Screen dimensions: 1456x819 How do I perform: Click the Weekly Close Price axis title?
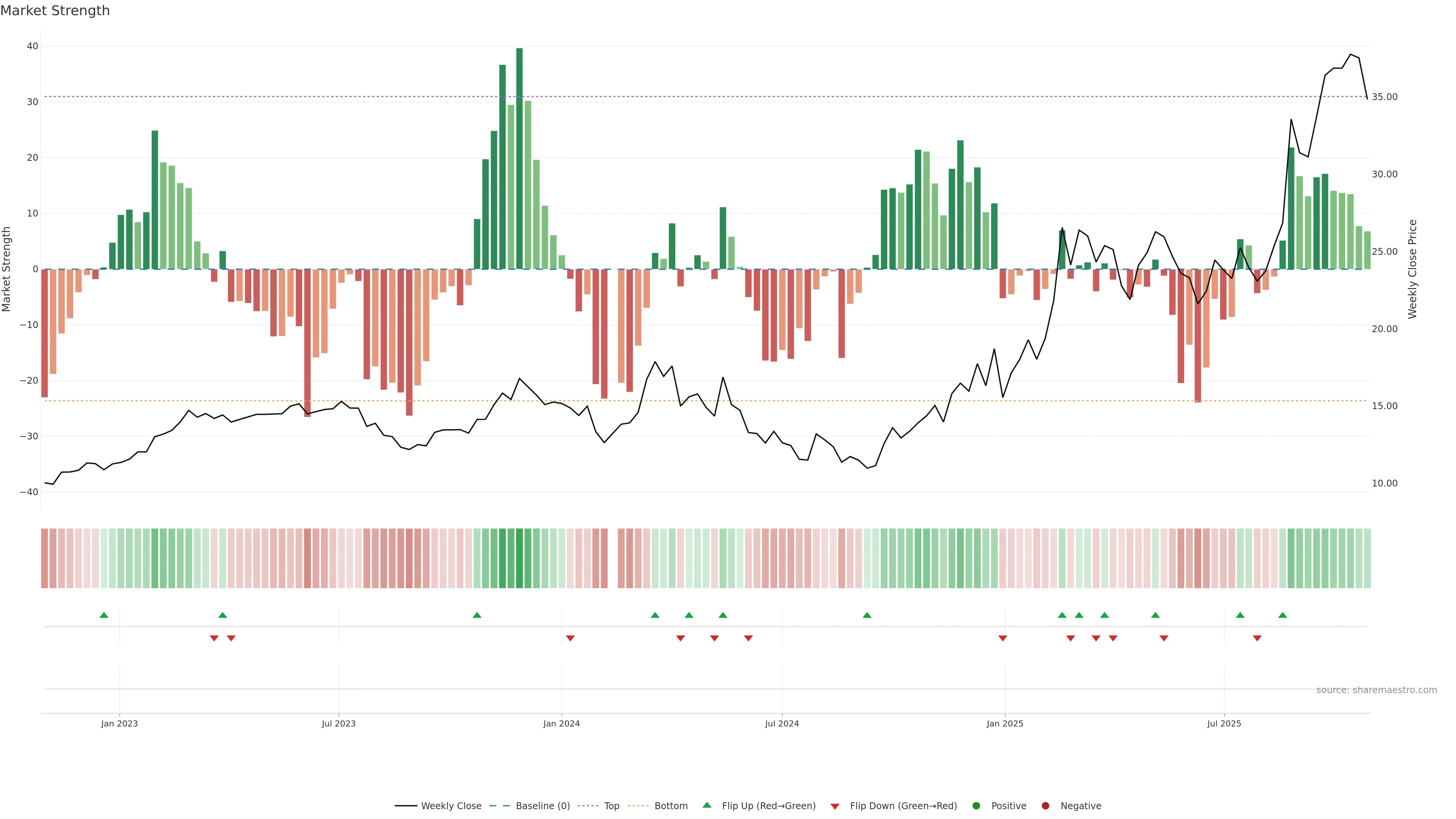click(x=1412, y=269)
